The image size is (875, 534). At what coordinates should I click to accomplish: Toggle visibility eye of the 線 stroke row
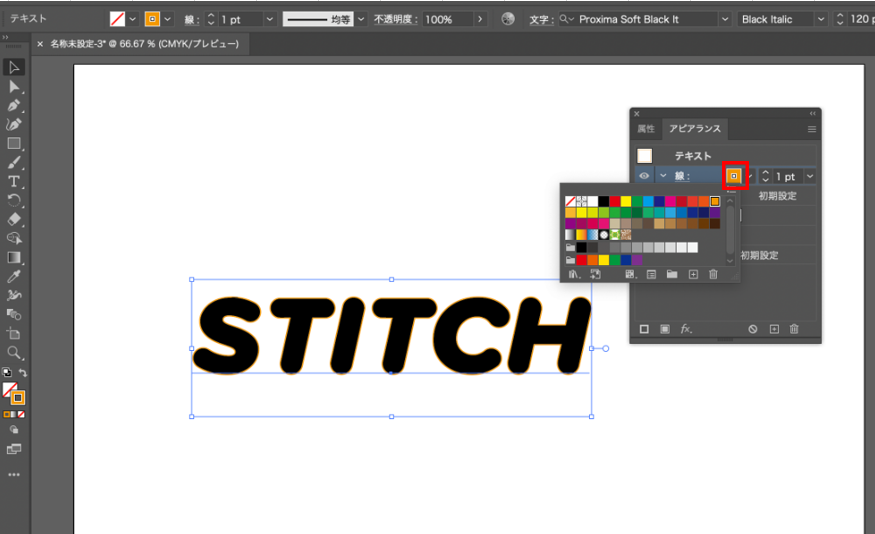click(x=644, y=176)
